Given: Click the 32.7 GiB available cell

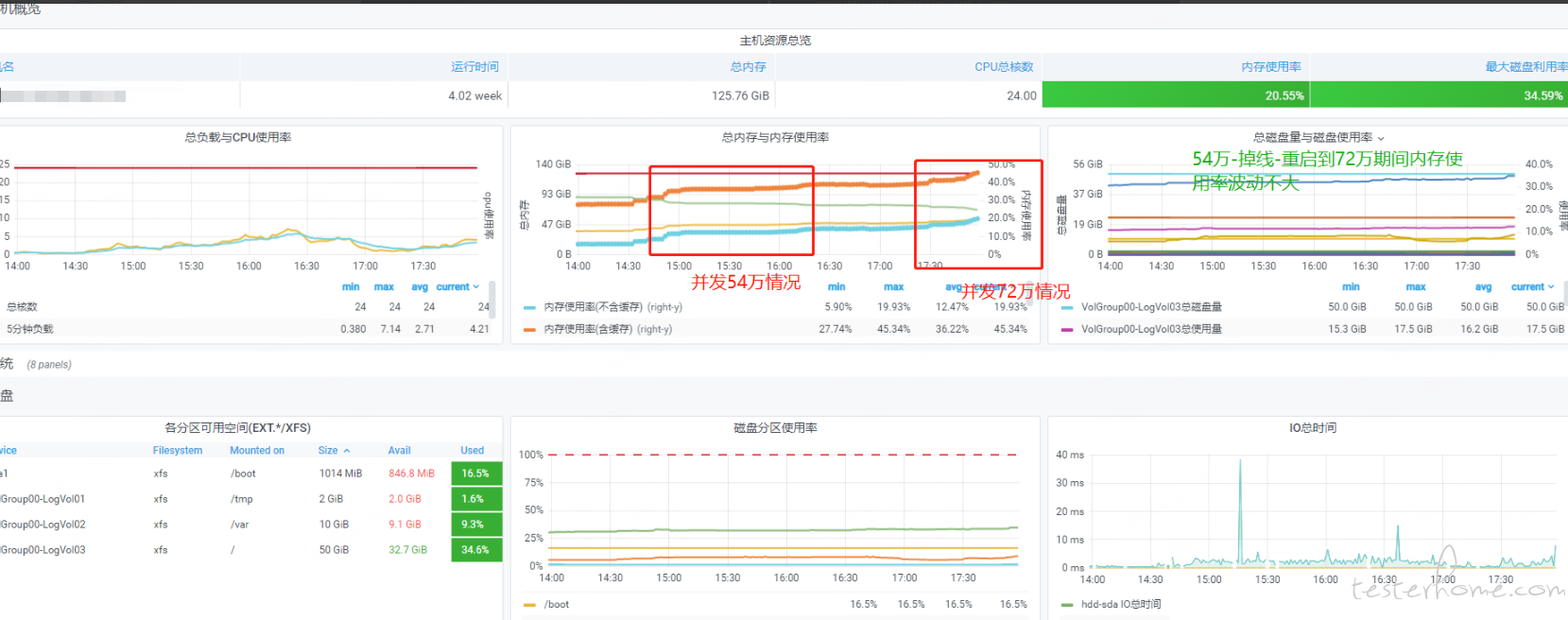Looking at the screenshot, I should [407, 550].
